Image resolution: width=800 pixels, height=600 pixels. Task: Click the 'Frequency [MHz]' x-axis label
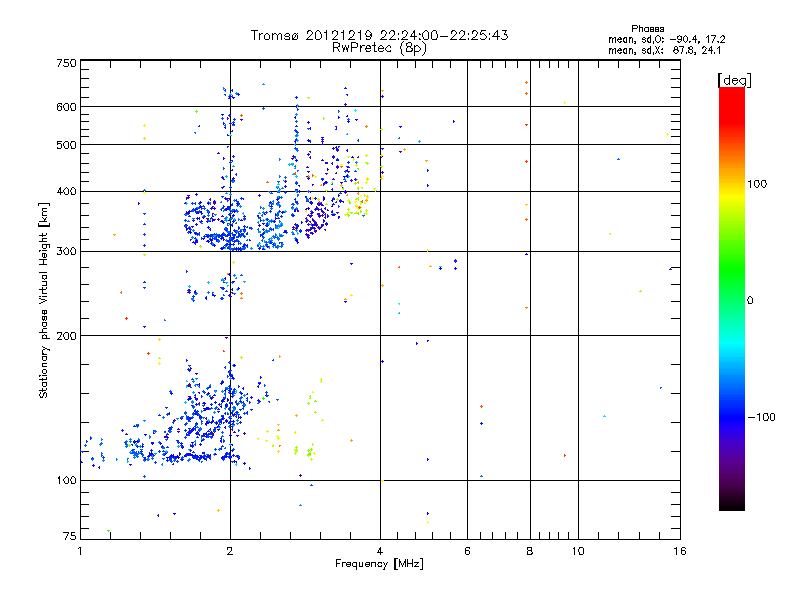click(379, 563)
